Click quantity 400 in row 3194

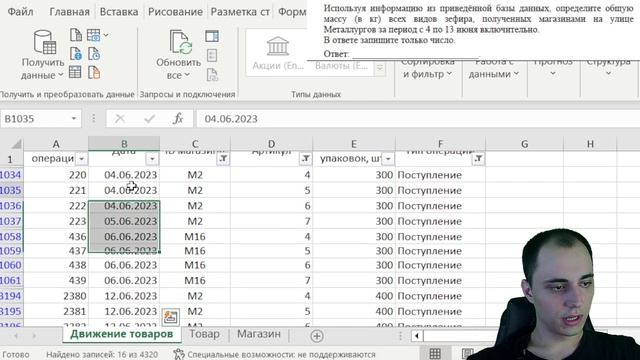click(x=353, y=296)
